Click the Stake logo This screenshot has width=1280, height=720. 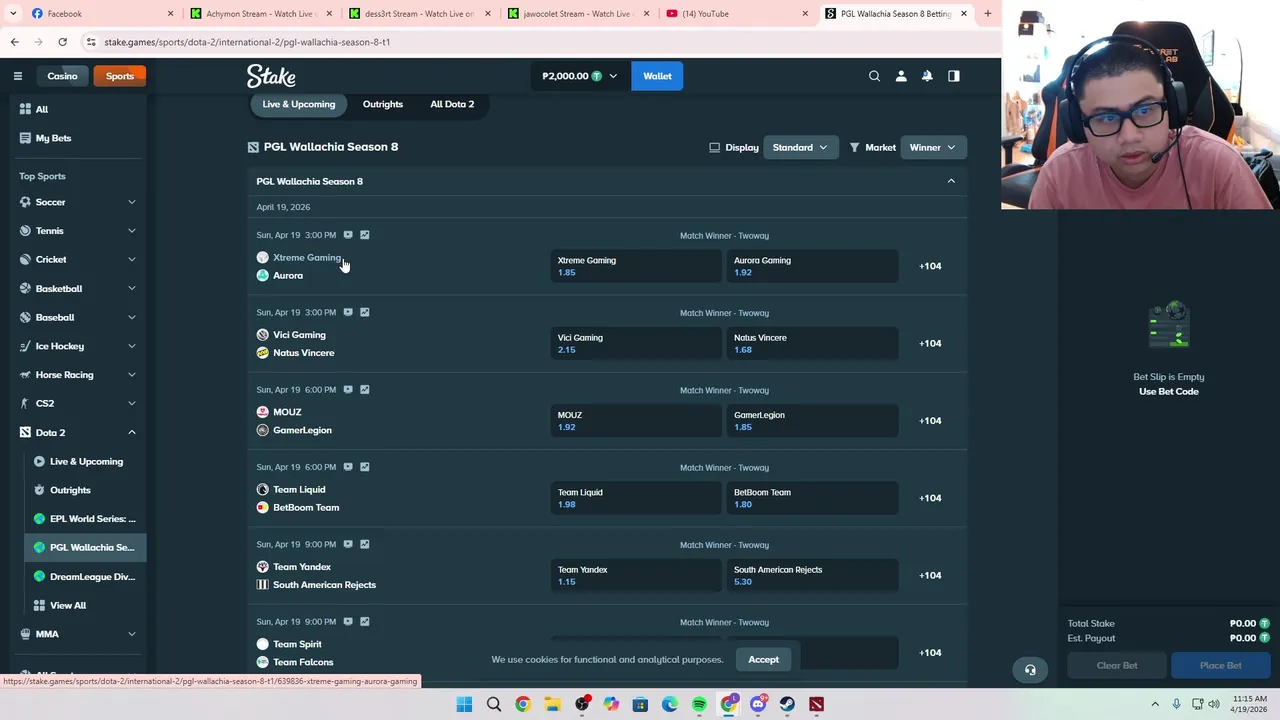(271, 76)
